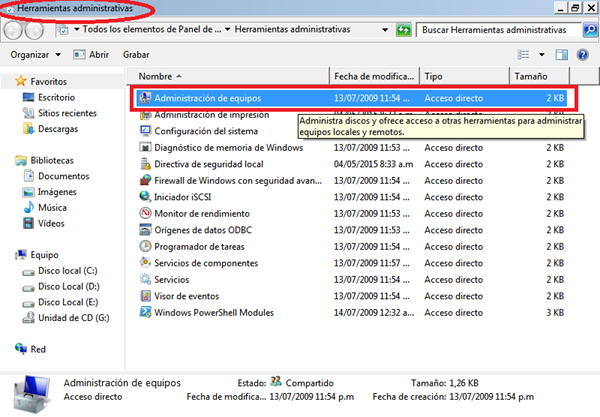600x417 pixels.
Task: Select the Servicios de componentes icon
Action: 145,263
